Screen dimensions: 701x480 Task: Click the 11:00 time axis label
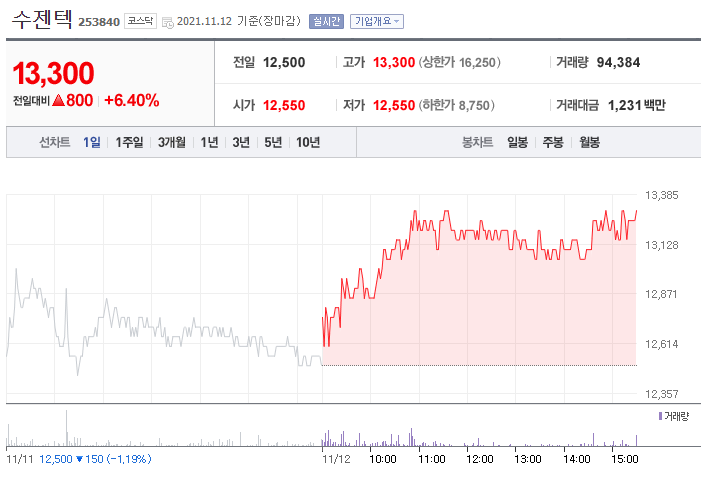[x=431, y=459]
